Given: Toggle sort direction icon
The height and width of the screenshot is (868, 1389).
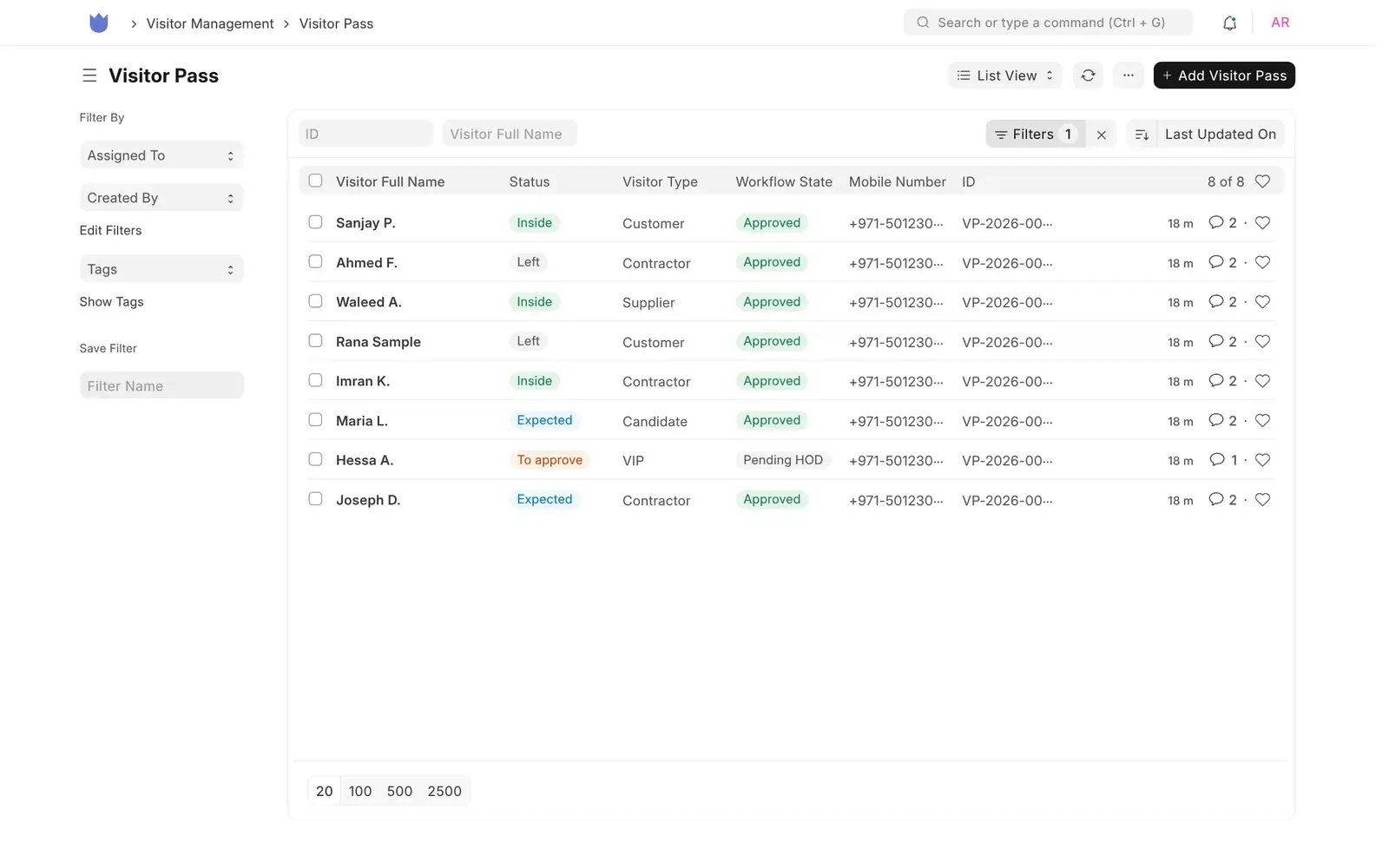Looking at the screenshot, I should tap(1142, 135).
